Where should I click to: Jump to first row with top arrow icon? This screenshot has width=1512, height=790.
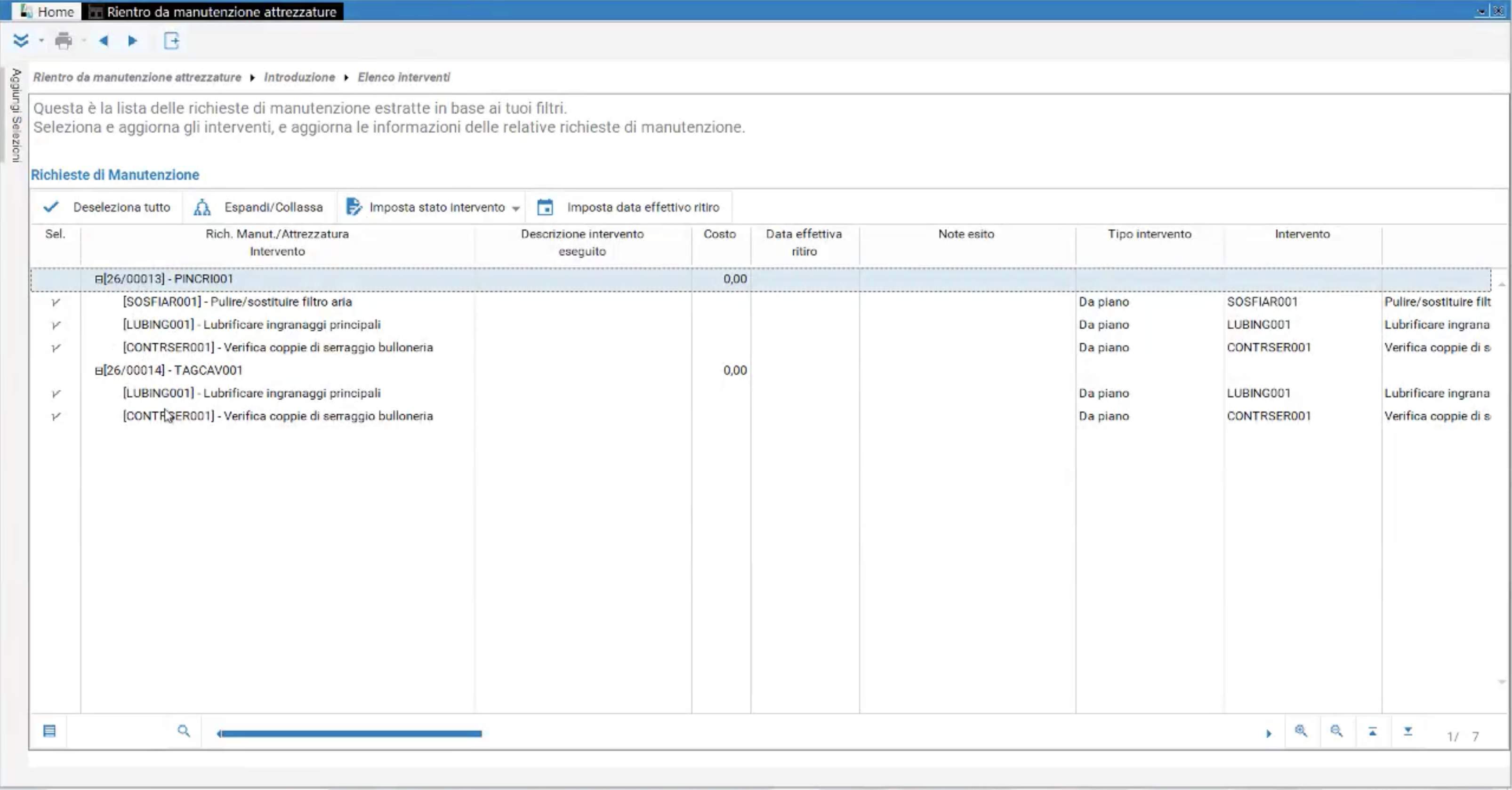(1372, 731)
